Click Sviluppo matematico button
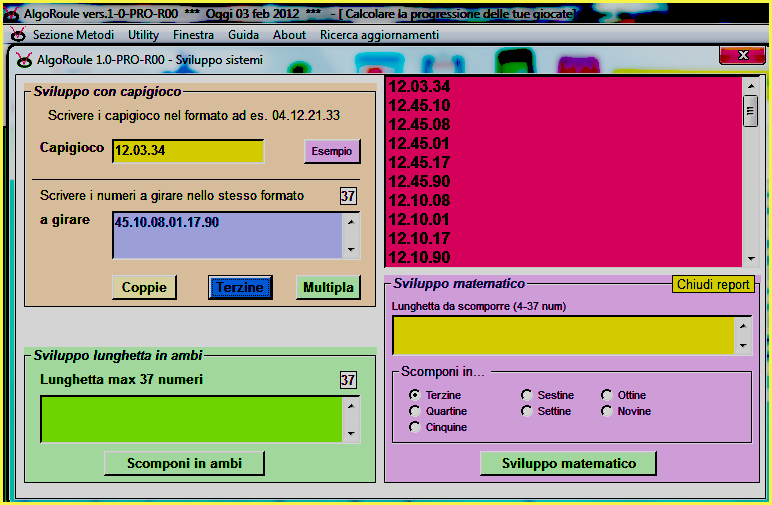Viewport: 772px width, 505px height. 568,463
